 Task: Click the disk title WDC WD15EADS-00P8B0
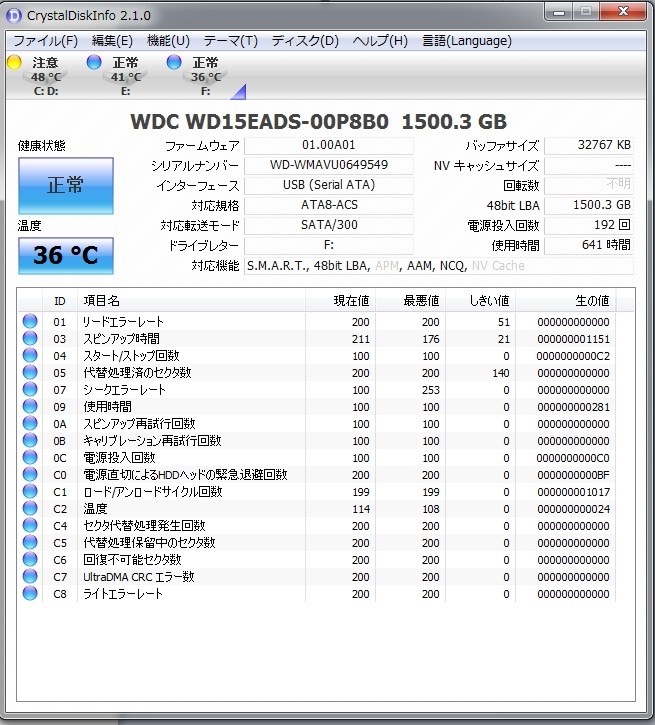click(x=259, y=122)
